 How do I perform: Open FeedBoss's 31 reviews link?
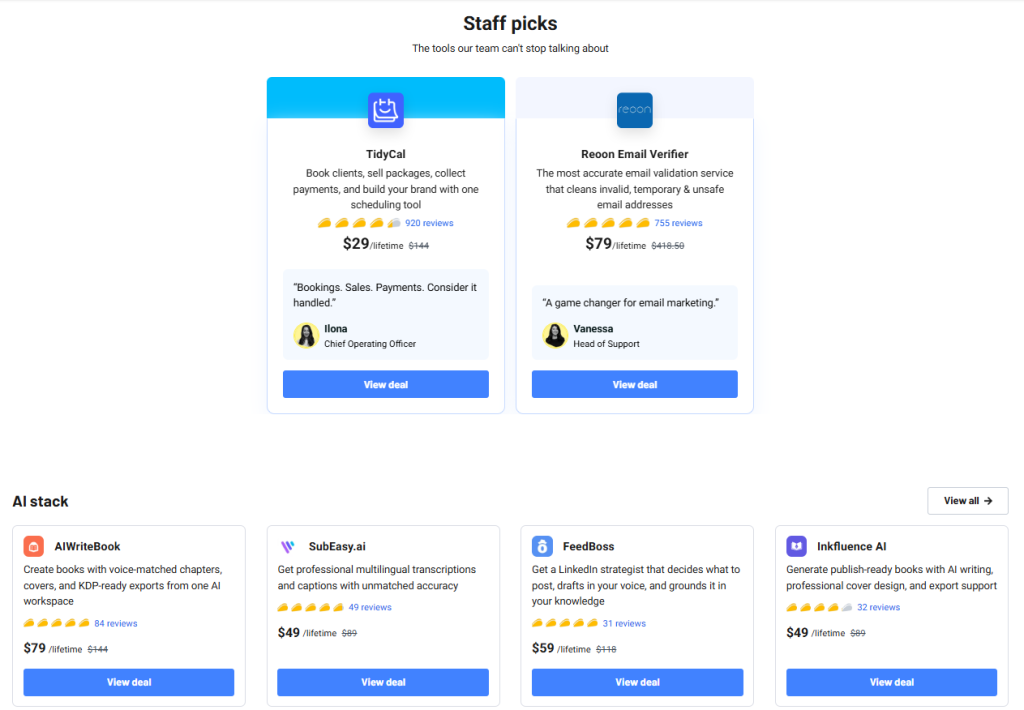click(624, 623)
